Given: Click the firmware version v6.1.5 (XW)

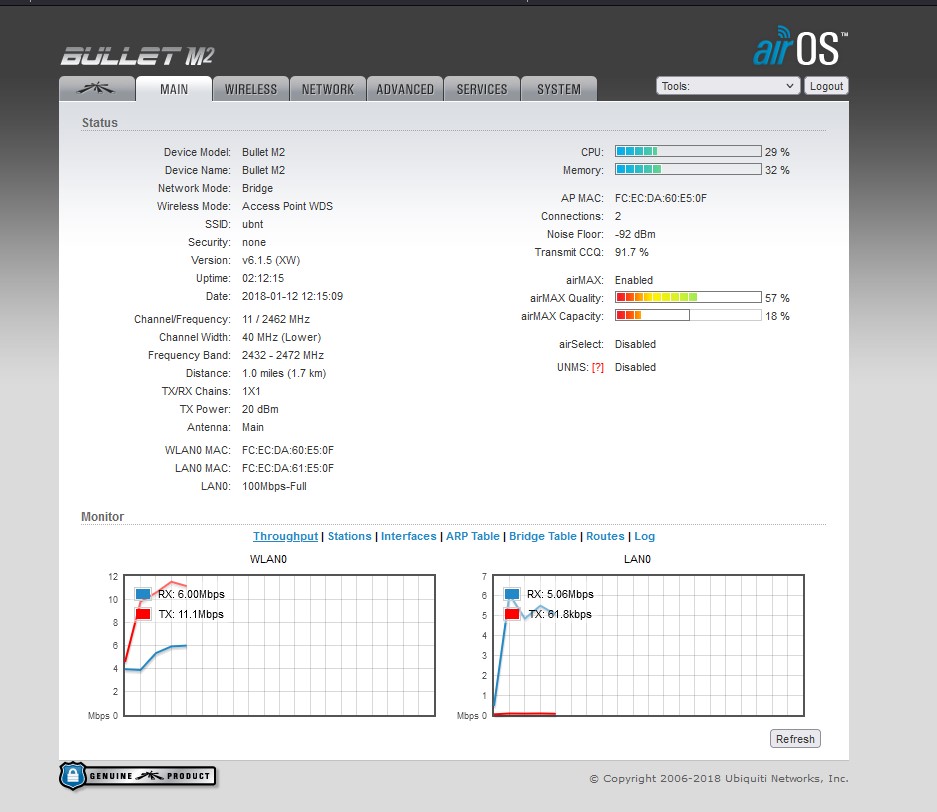Looking at the screenshot, I should [x=271, y=261].
